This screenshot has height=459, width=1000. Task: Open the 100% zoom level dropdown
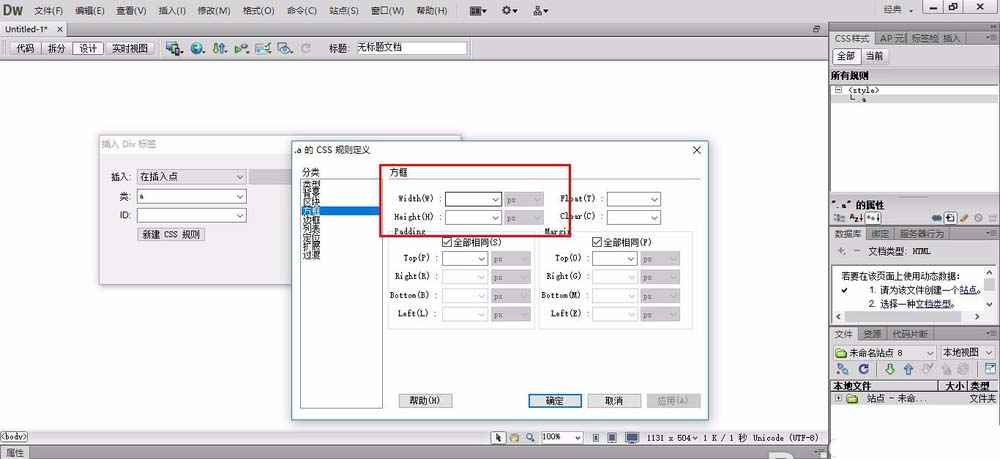[577, 438]
